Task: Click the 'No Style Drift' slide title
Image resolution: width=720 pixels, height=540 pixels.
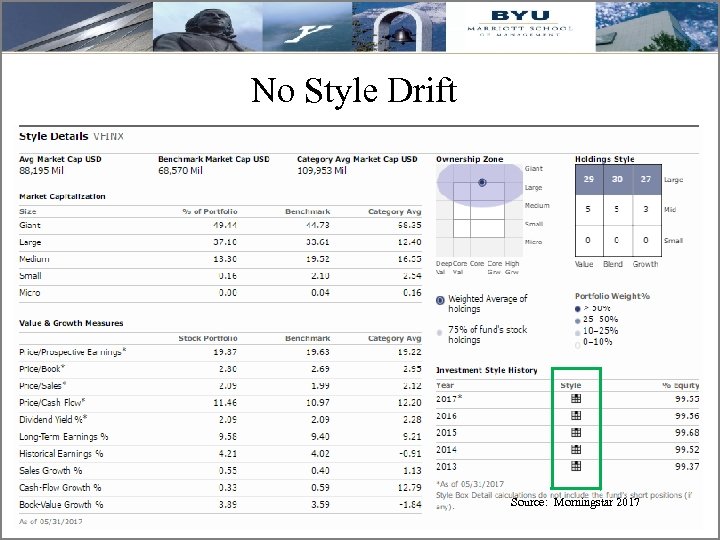Action: 354,90
